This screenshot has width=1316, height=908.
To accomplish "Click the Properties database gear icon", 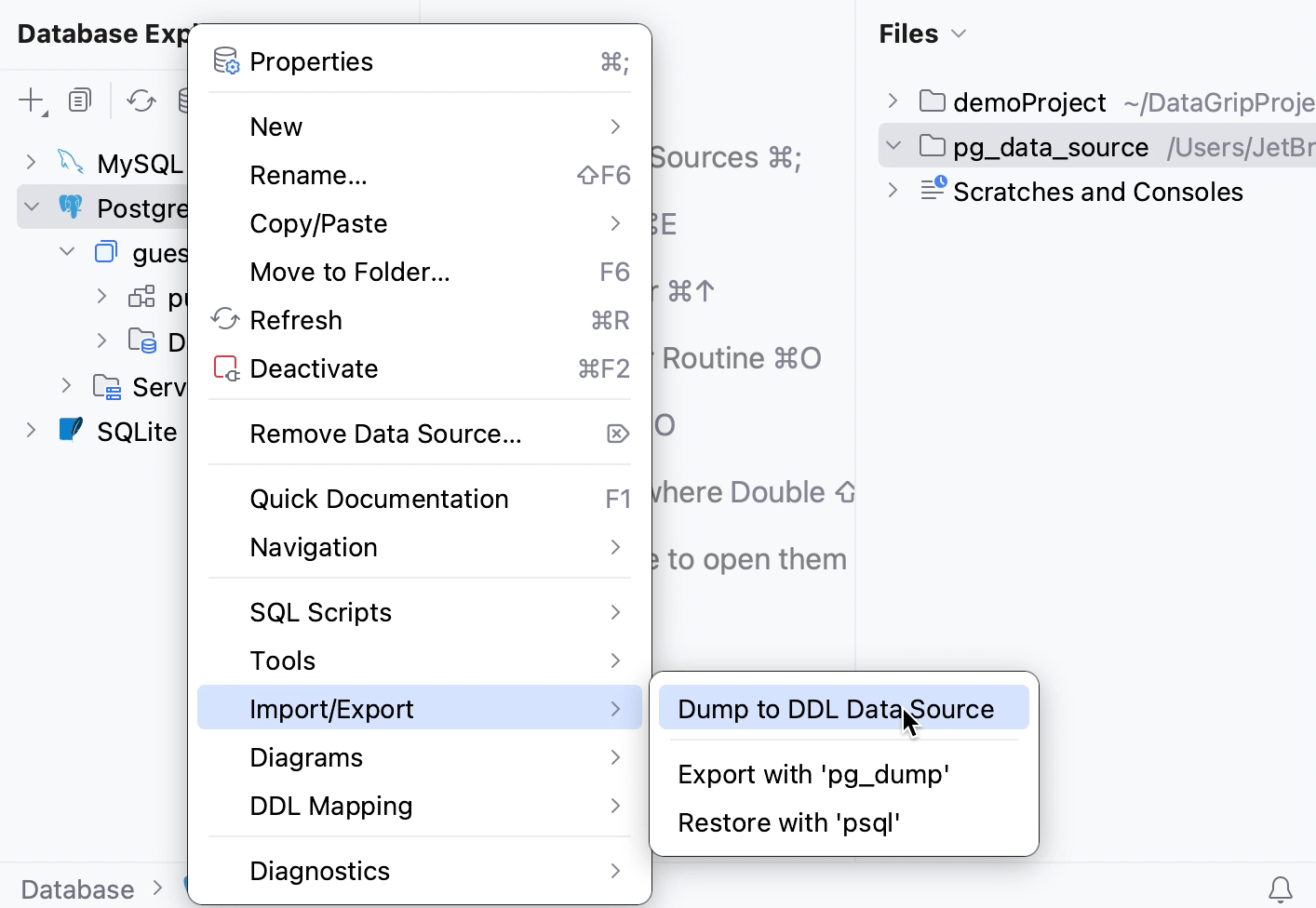I will [226, 61].
